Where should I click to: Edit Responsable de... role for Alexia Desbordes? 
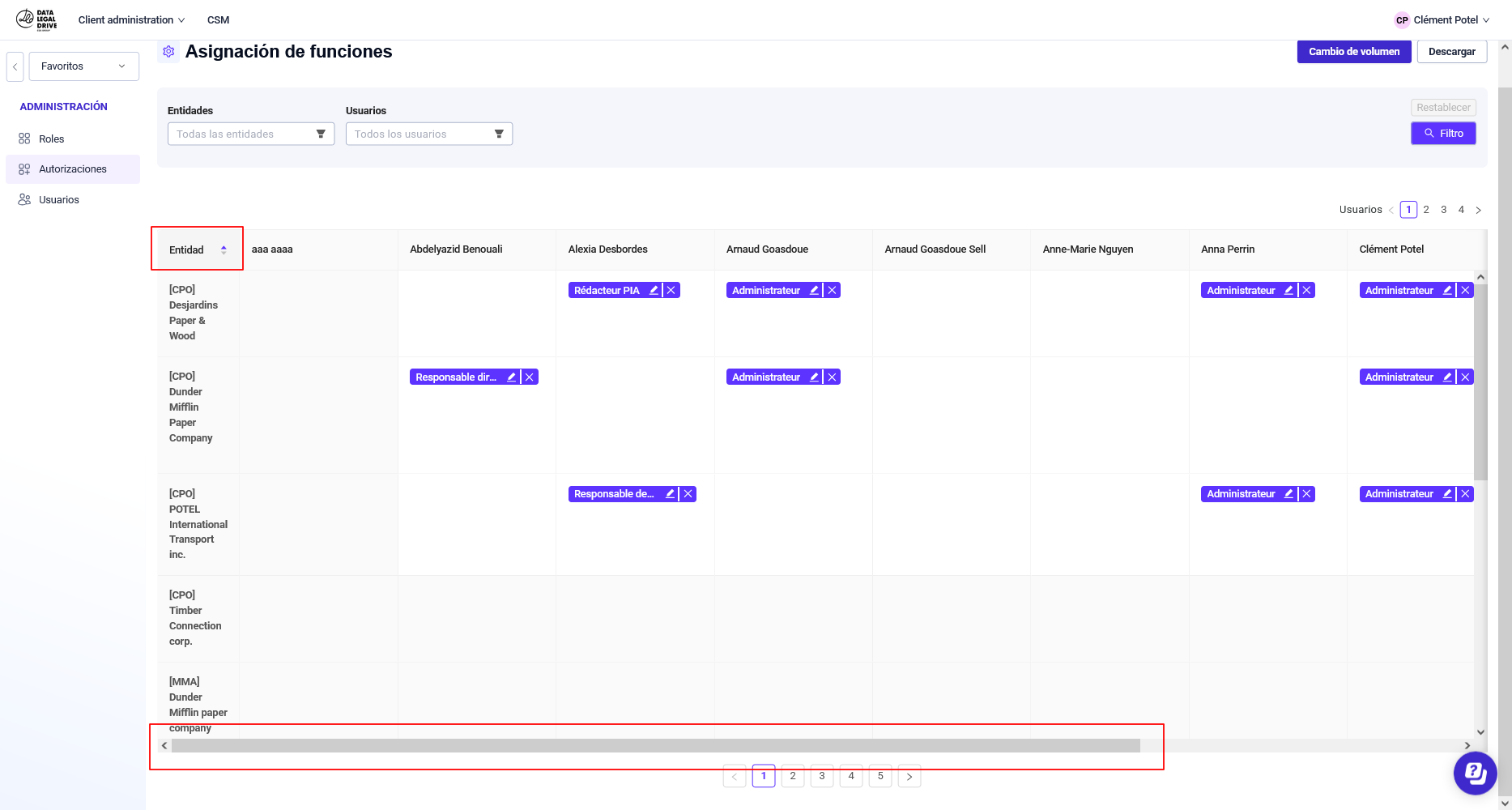click(x=670, y=494)
